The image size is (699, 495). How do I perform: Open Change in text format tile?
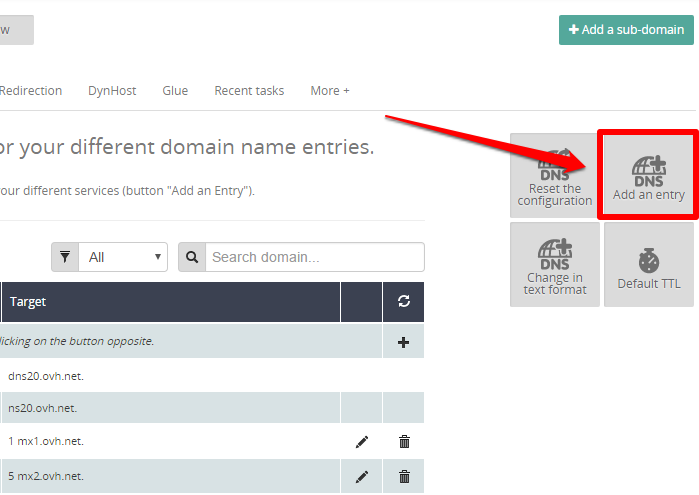coord(555,264)
